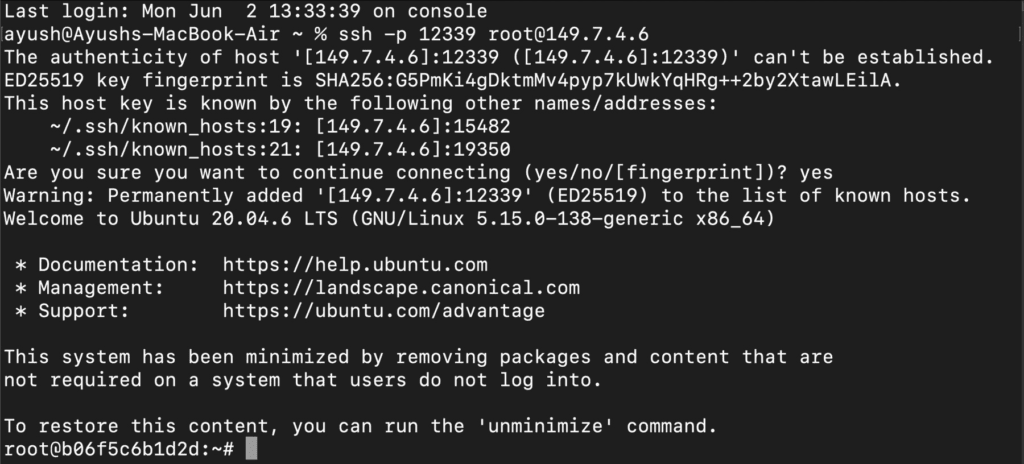Click the [149.7.4.6]:19350 address
The height and width of the screenshot is (464, 1024).
(413, 150)
